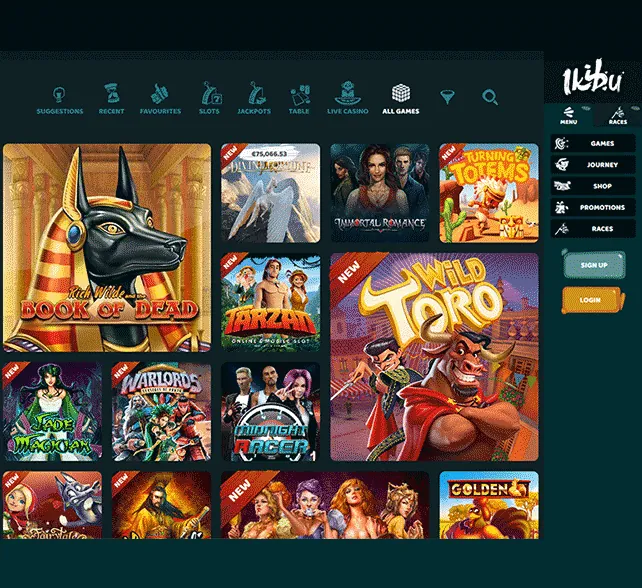
Task: Open the Jackpots category
Action: coord(254,99)
